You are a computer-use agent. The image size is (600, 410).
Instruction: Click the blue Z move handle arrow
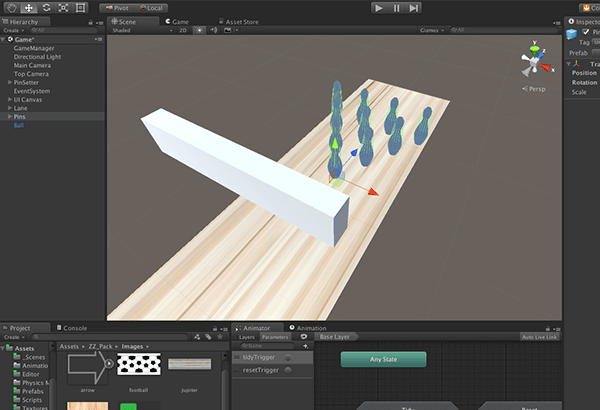tap(354, 152)
